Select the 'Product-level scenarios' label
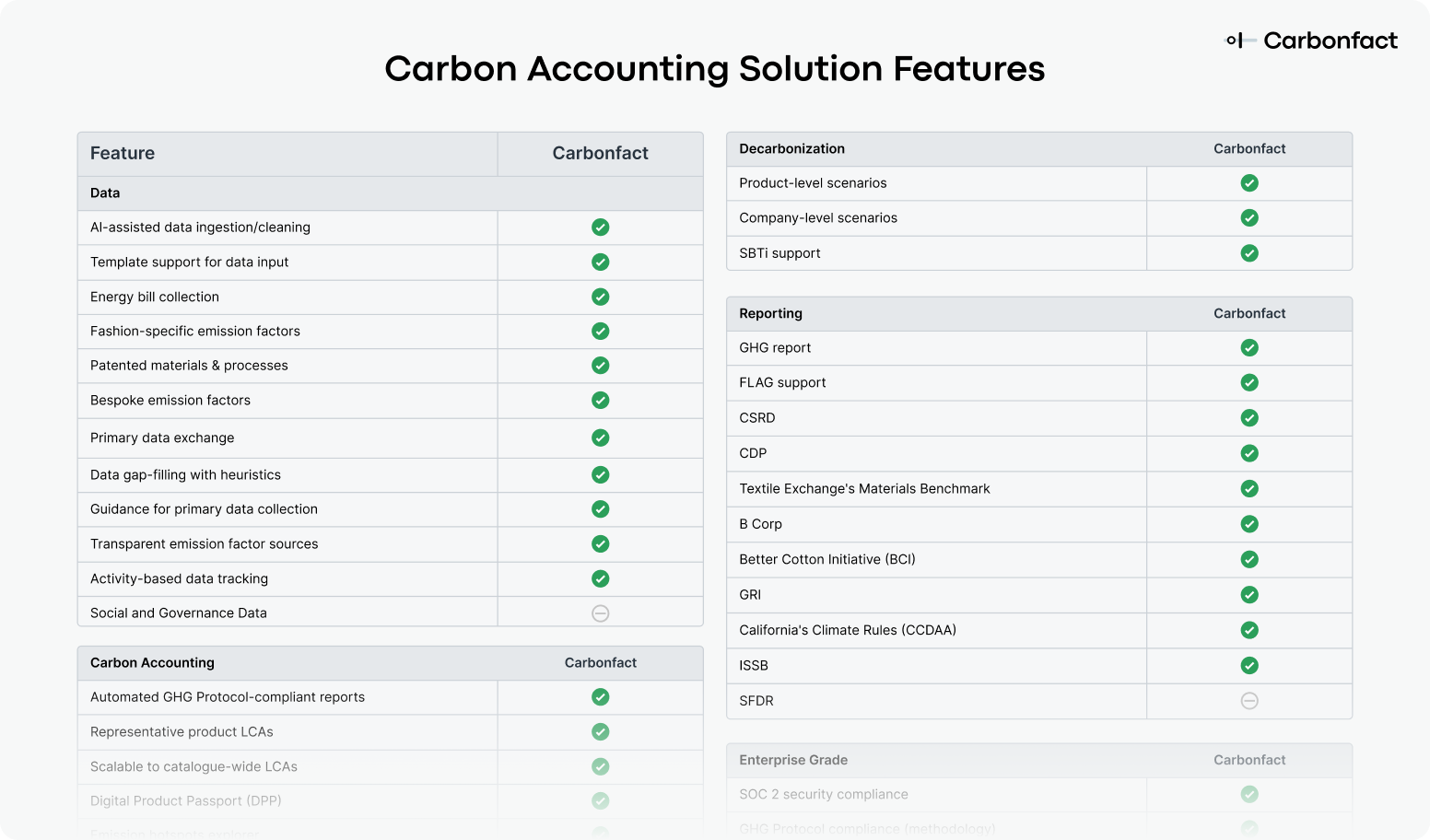Viewport: 1430px width, 840px height. tap(813, 183)
